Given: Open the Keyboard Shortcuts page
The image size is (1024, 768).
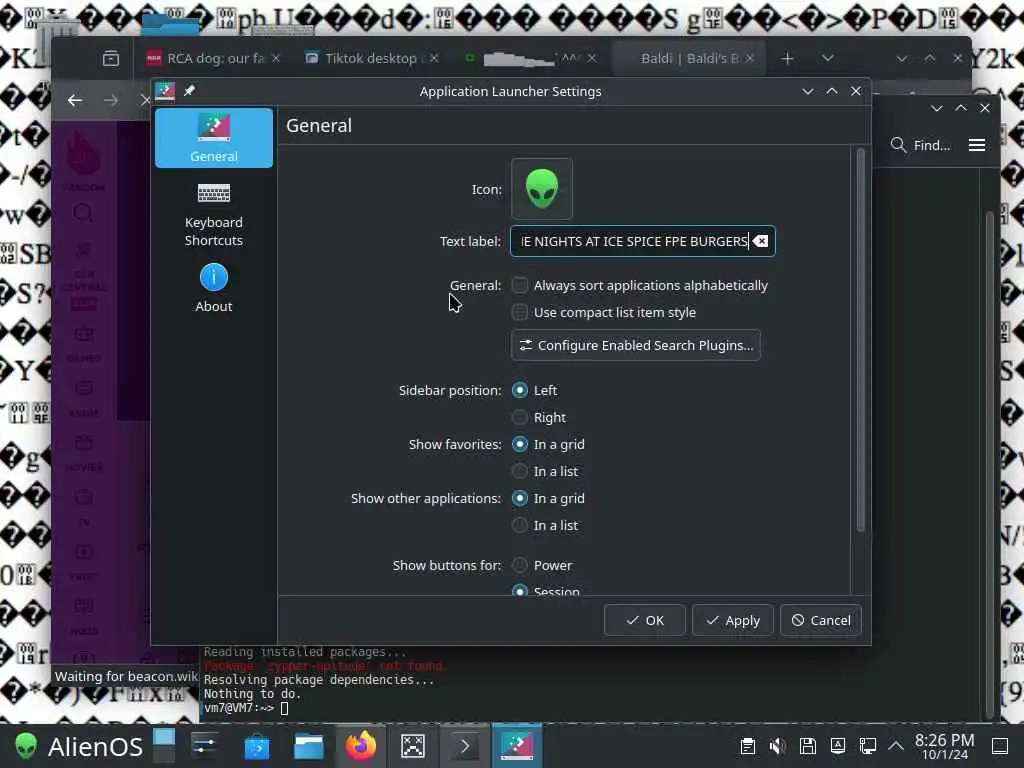Looking at the screenshot, I should [x=214, y=214].
